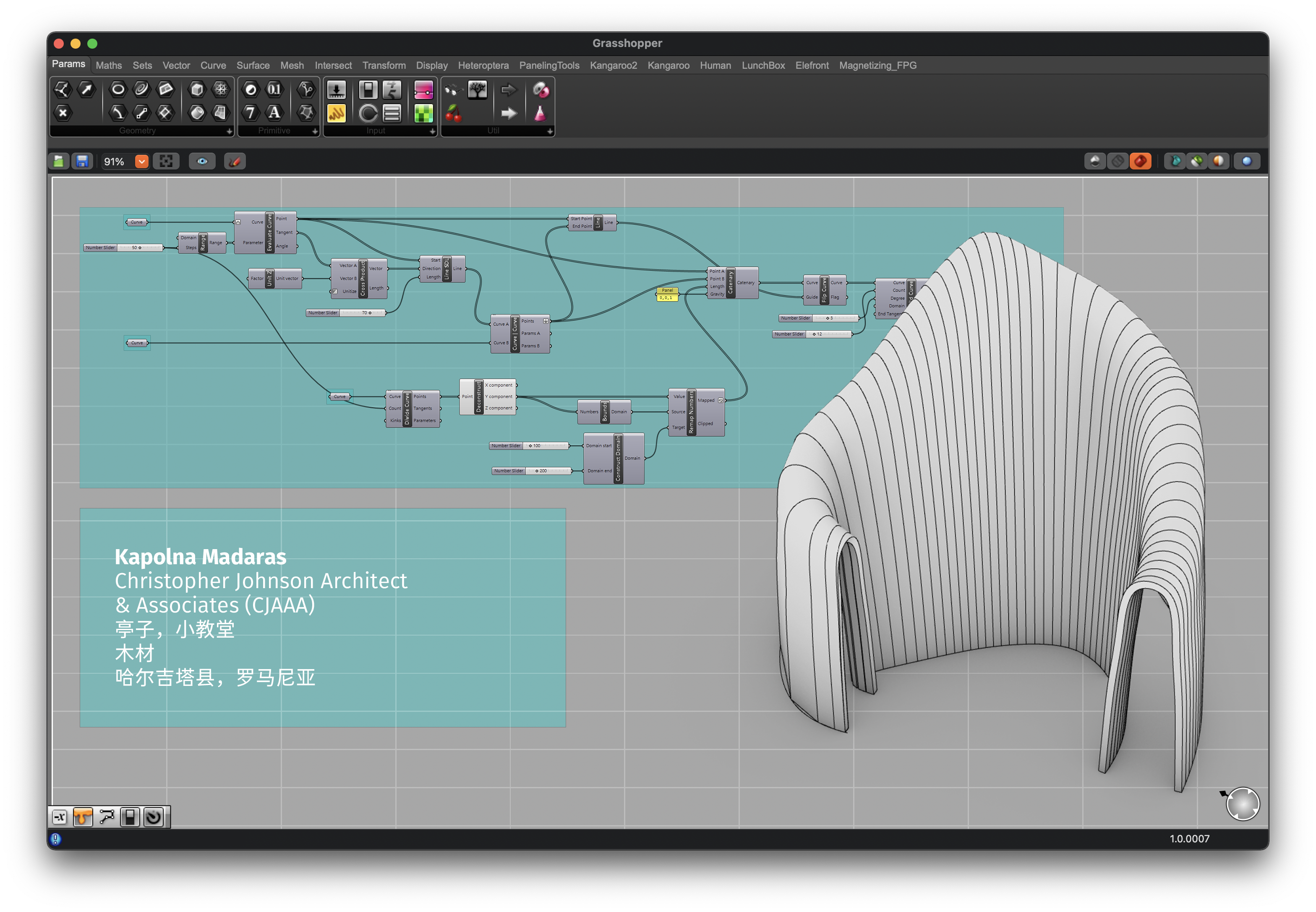
Task: Expand the Geometry panel components
Action: 229,131
